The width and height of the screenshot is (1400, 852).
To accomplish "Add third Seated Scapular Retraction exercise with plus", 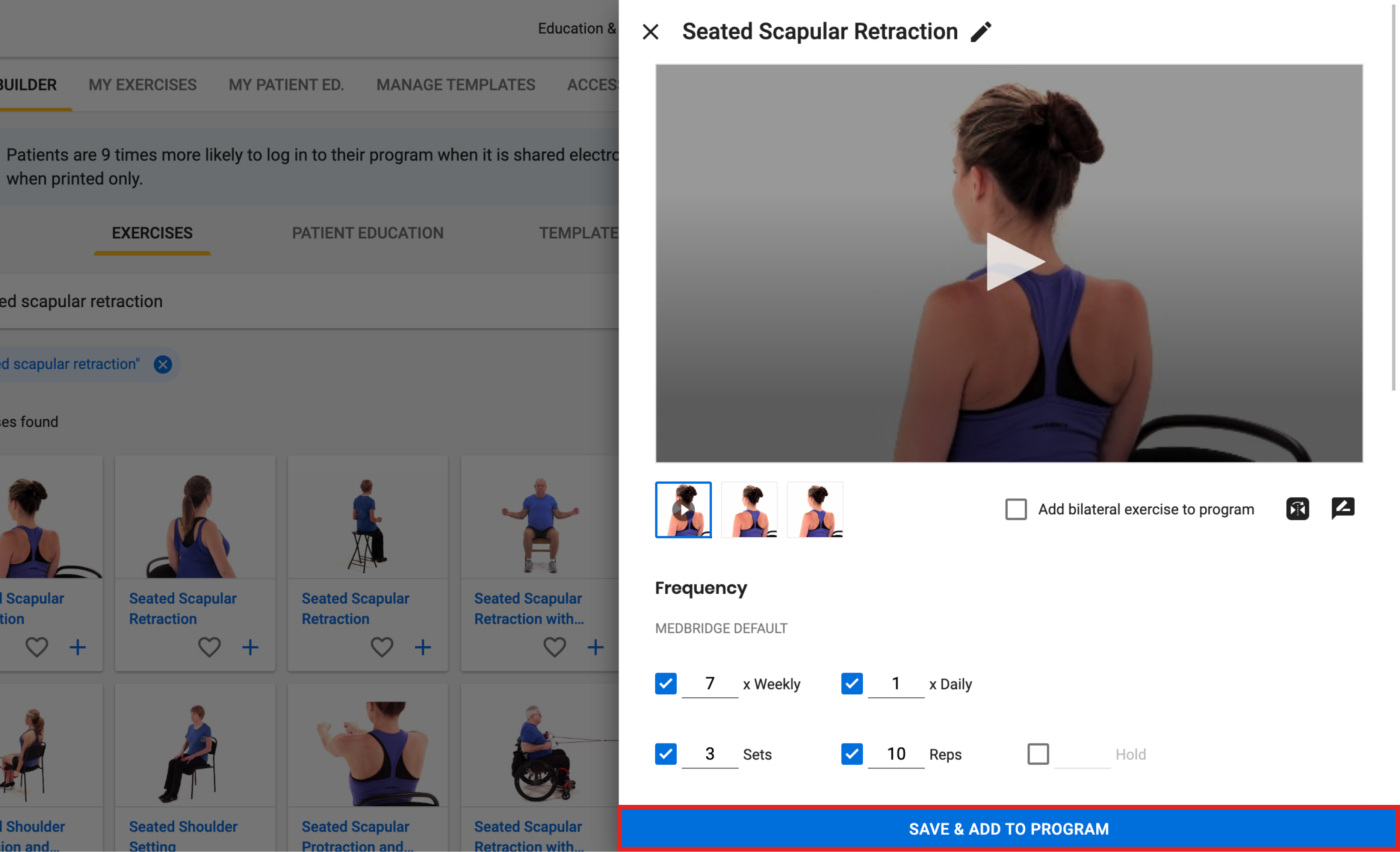I will point(423,647).
